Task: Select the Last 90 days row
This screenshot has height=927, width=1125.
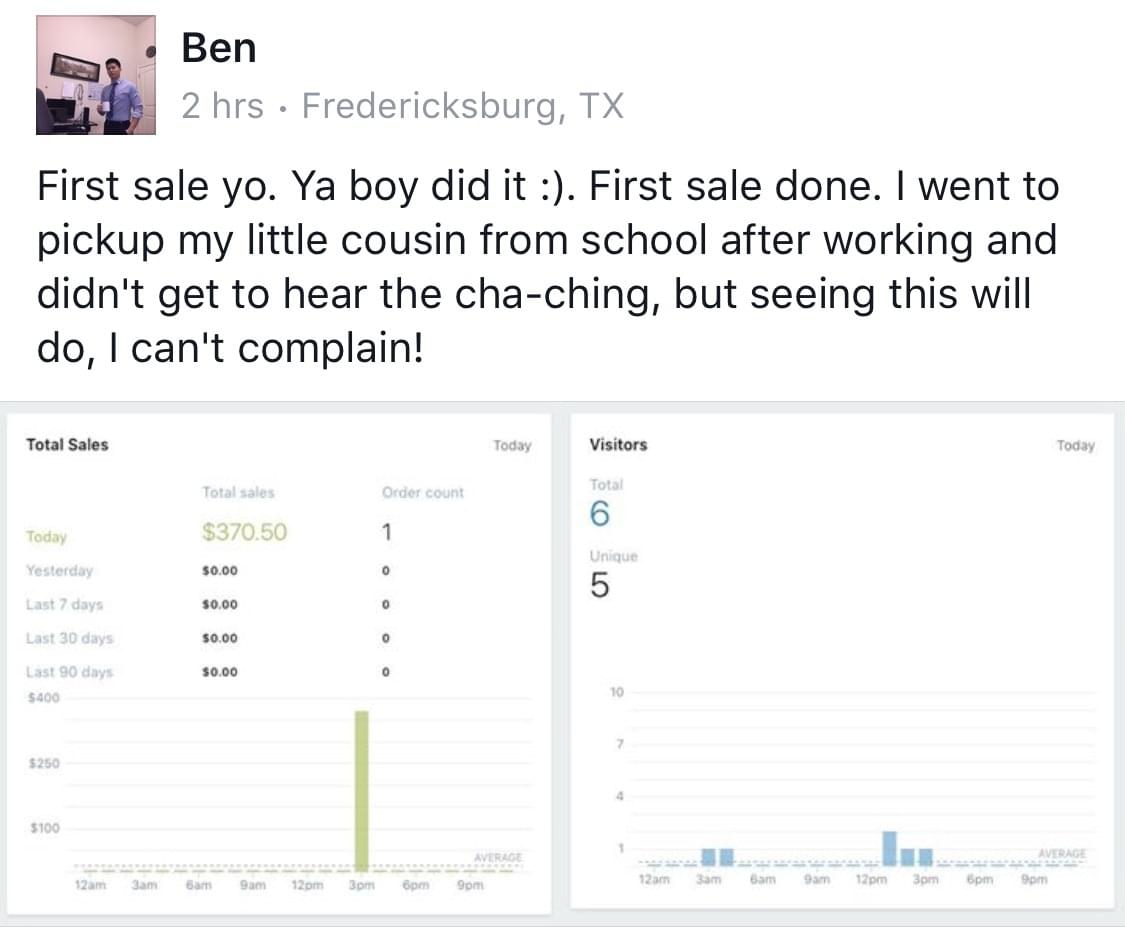Action: pyautogui.click(x=69, y=672)
